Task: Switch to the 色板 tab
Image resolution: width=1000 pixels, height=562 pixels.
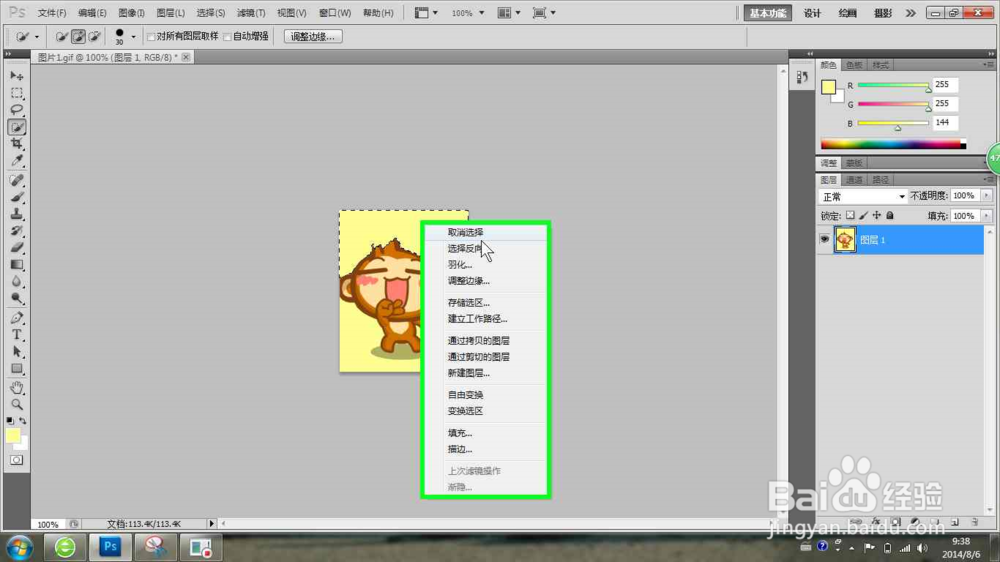Action: (x=854, y=65)
